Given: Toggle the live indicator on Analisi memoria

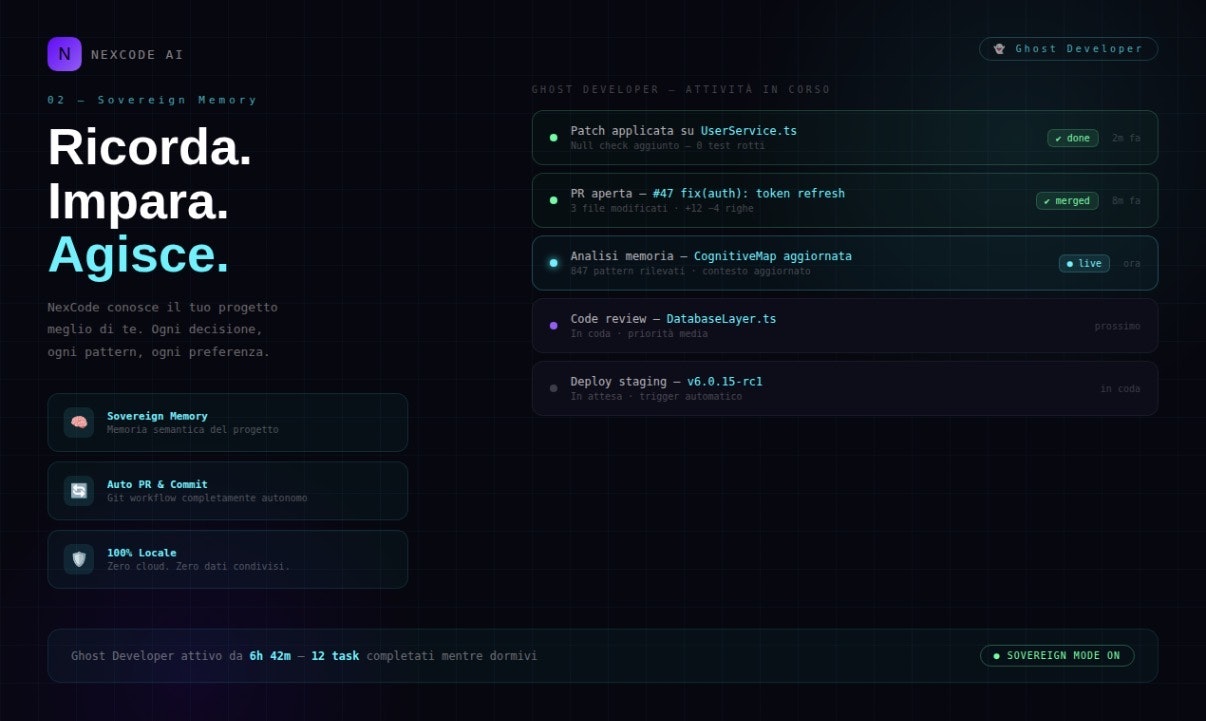Looking at the screenshot, I should (1084, 263).
